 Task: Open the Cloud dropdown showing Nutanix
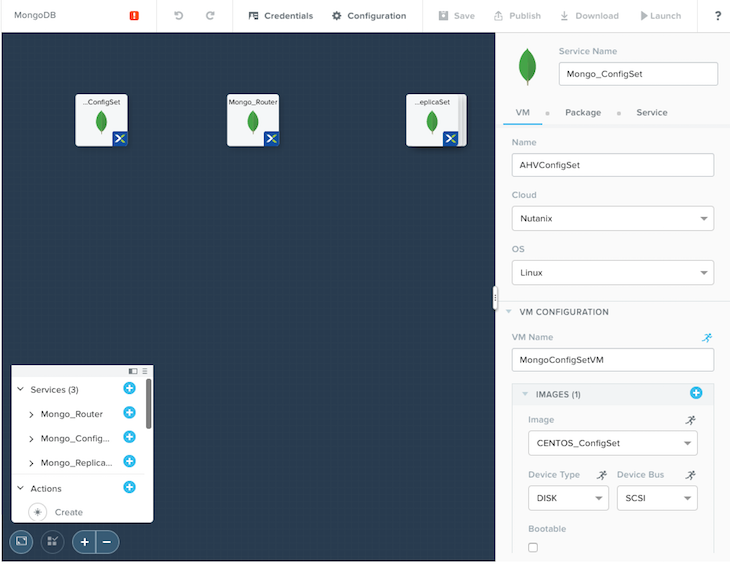pos(613,218)
